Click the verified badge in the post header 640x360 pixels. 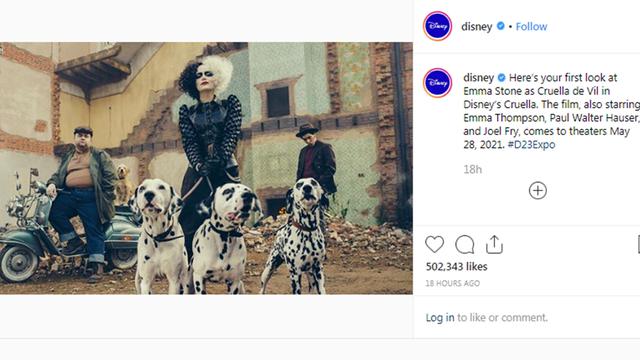pos(500,26)
